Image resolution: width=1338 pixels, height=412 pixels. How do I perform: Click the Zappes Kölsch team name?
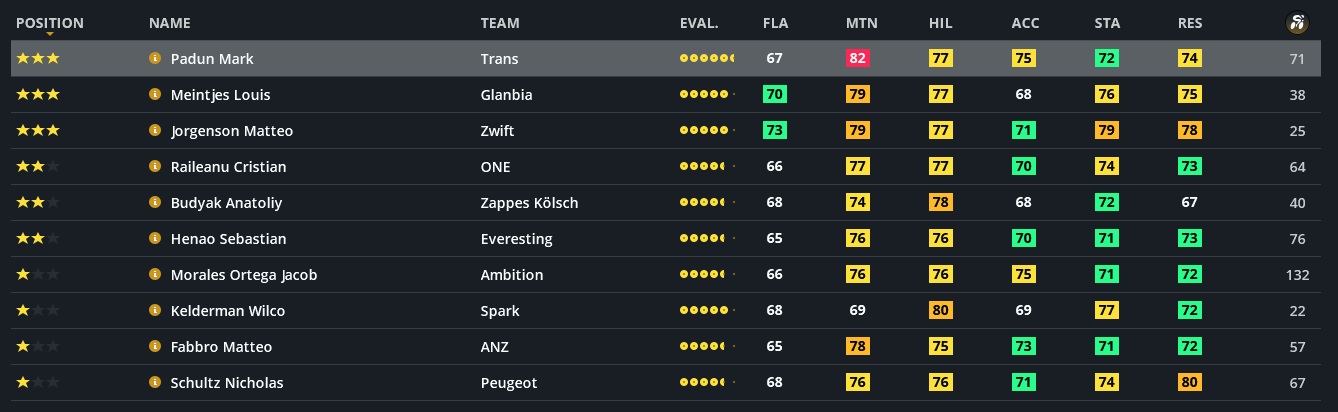(529, 203)
